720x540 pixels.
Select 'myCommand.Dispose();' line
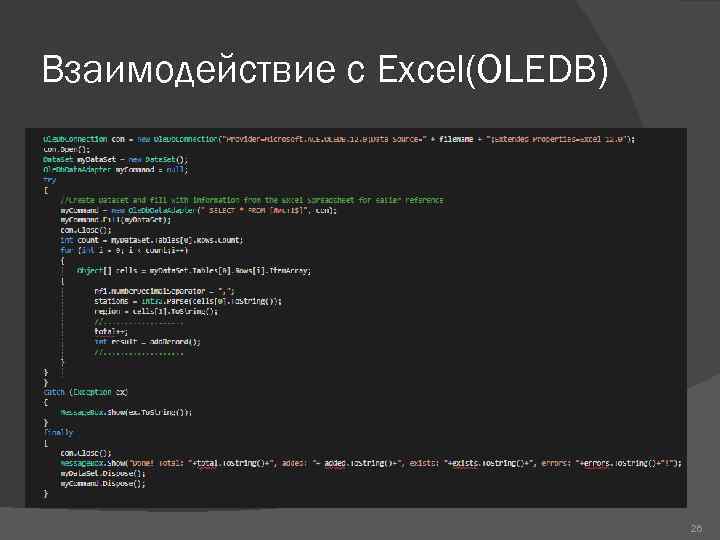103,484
